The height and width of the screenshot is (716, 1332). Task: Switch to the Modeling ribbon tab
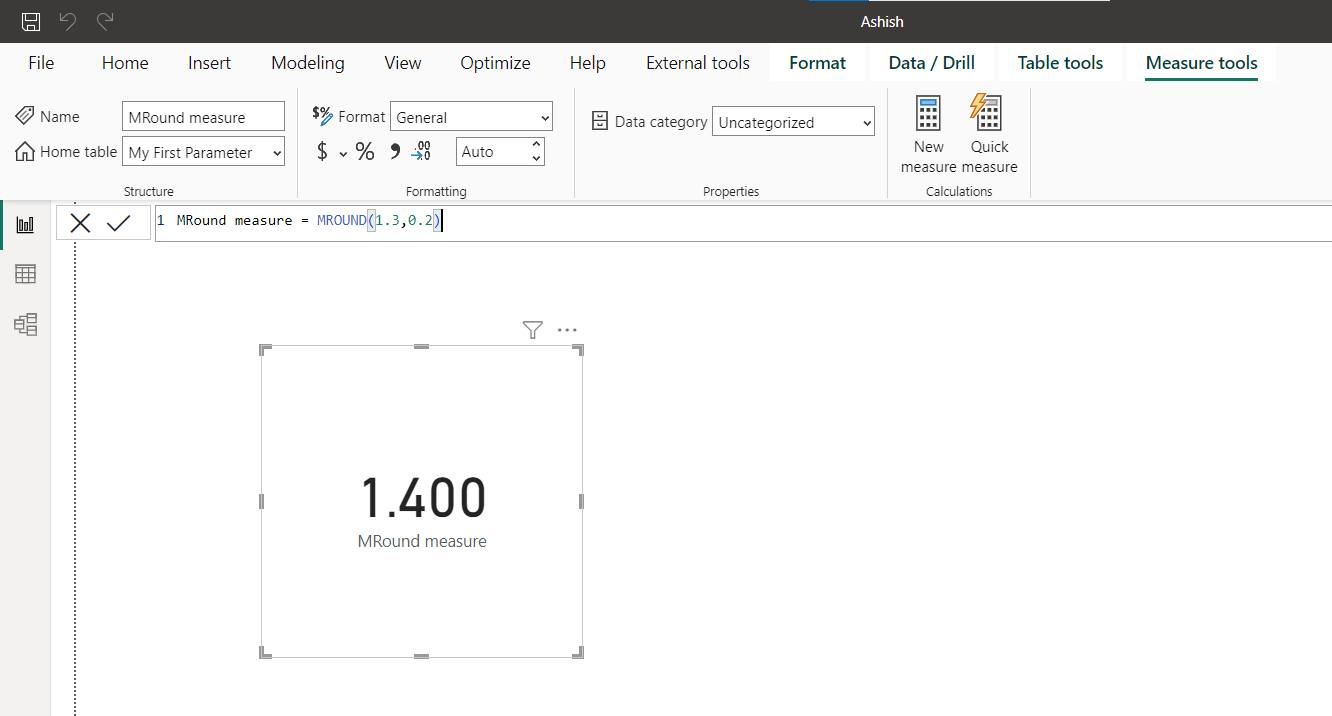coord(307,62)
